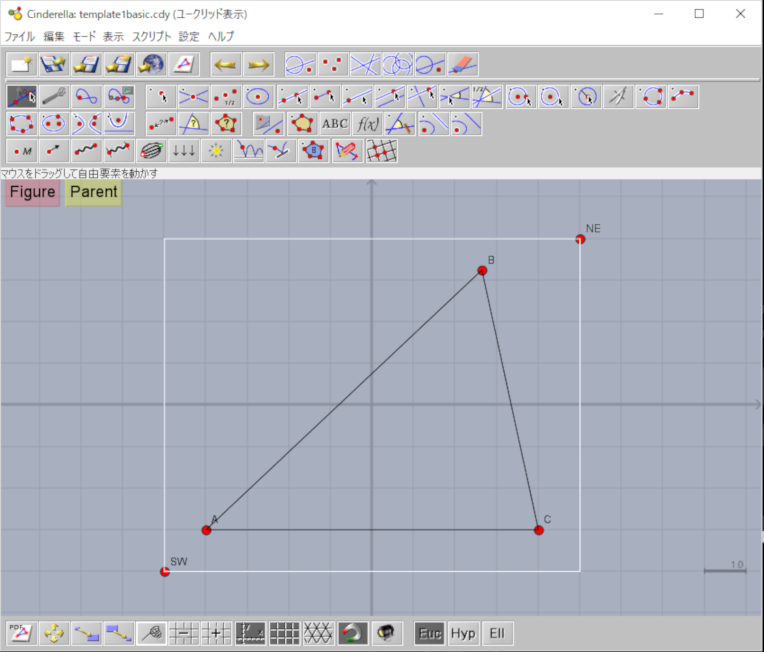The image size is (764, 652).
Task: Click the four-arrow pan view icon
Action: tap(54, 633)
